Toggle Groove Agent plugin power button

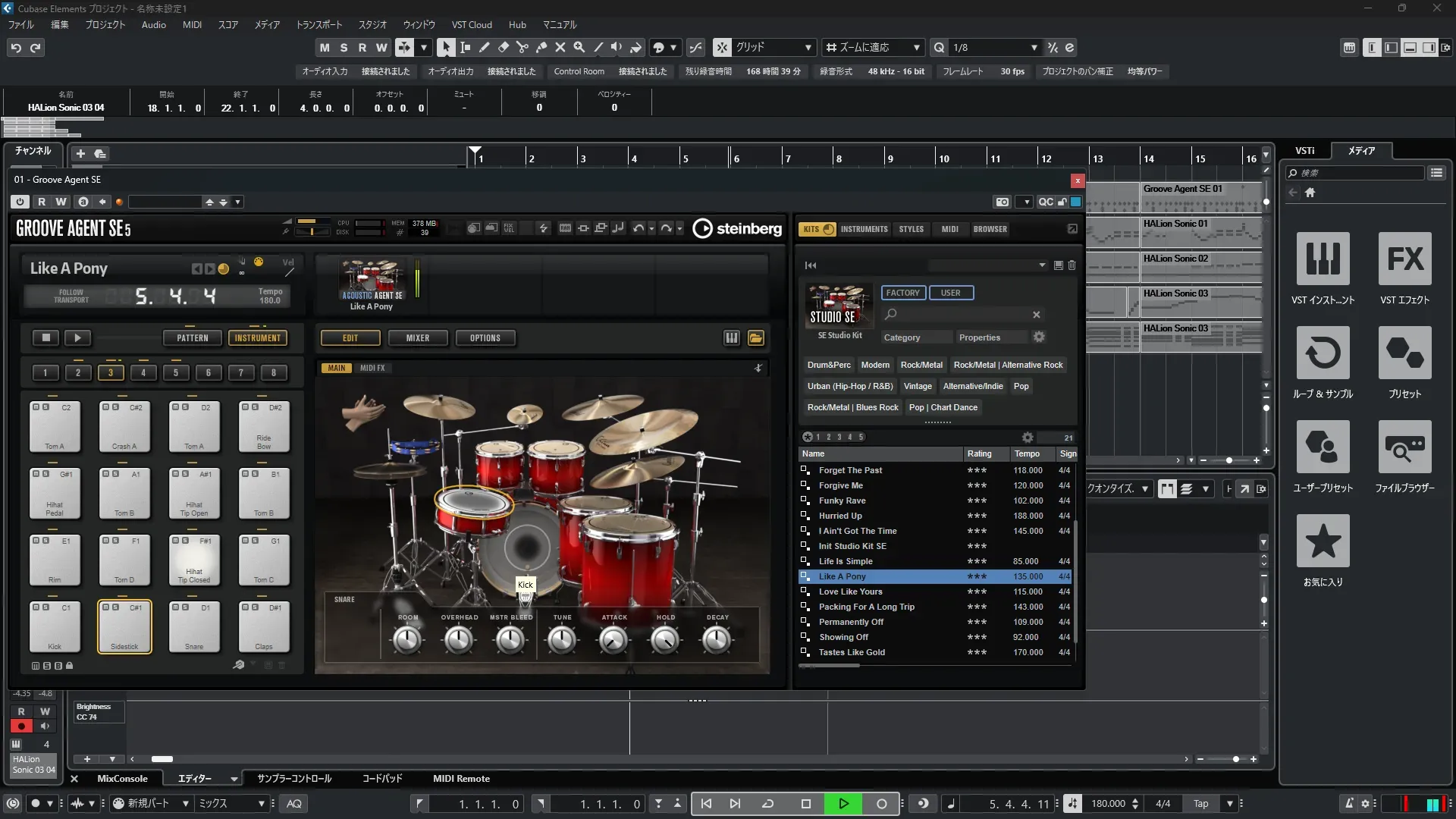point(20,202)
